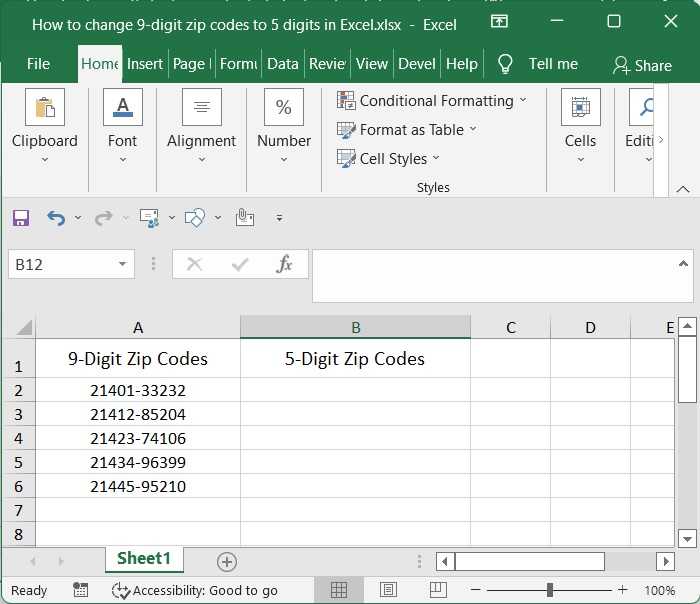Image resolution: width=700 pixels, height=604 pixels.
Task: Open the Clipboard paste icon group
Action: pos(44,108)
